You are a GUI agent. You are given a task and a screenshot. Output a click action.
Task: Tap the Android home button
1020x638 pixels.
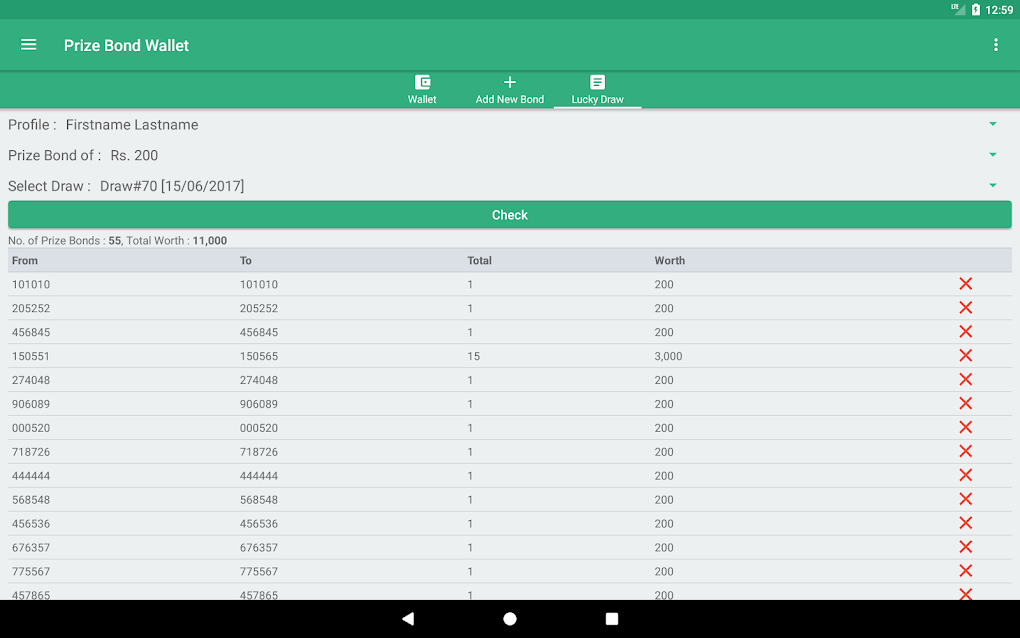pos(510,618)
